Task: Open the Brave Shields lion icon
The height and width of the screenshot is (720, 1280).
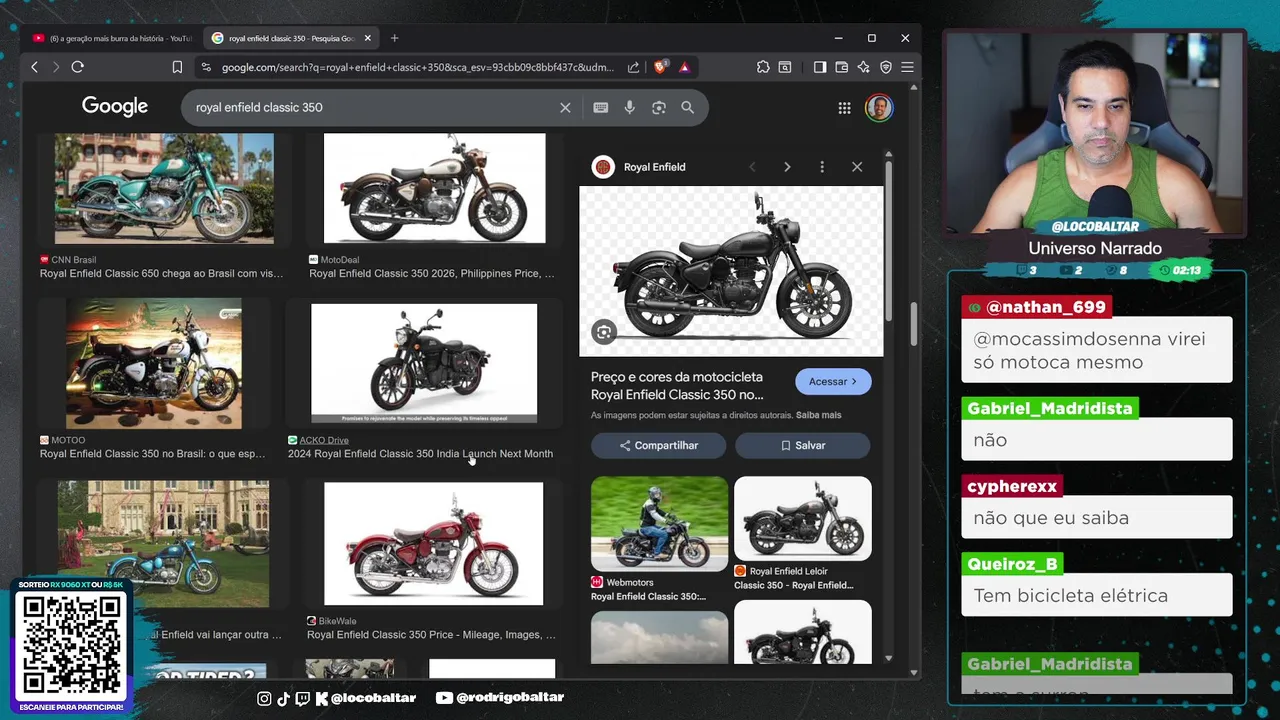Action: [x=660, y=67]
